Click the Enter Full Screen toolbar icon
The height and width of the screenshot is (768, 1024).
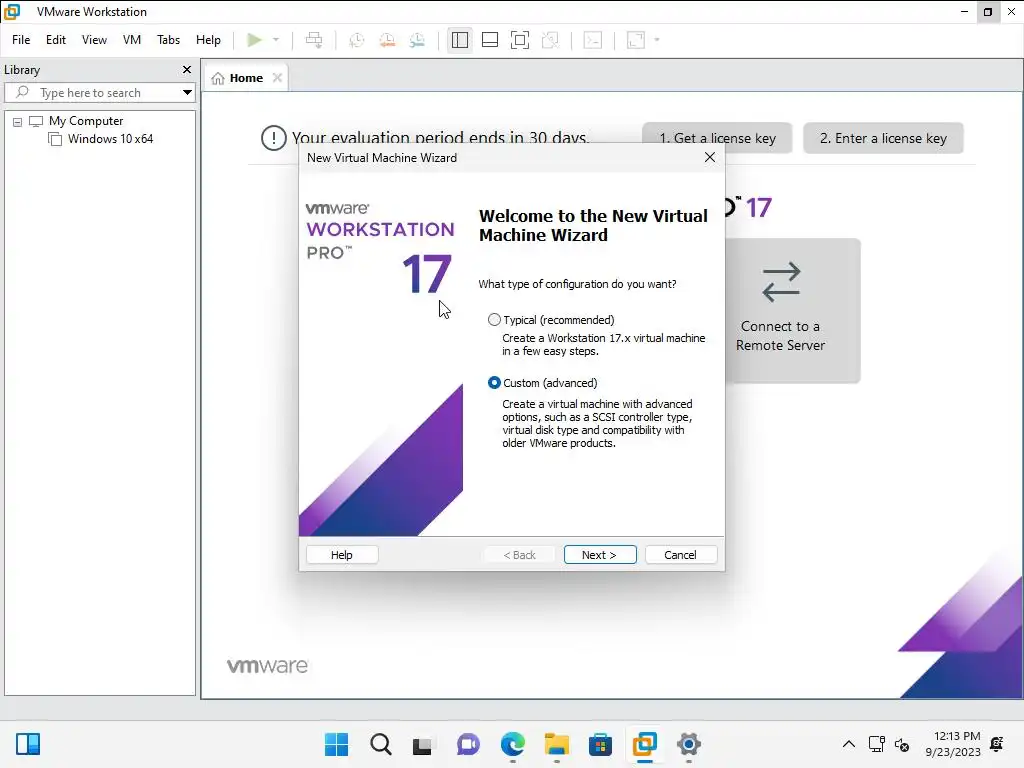point(520,40)
